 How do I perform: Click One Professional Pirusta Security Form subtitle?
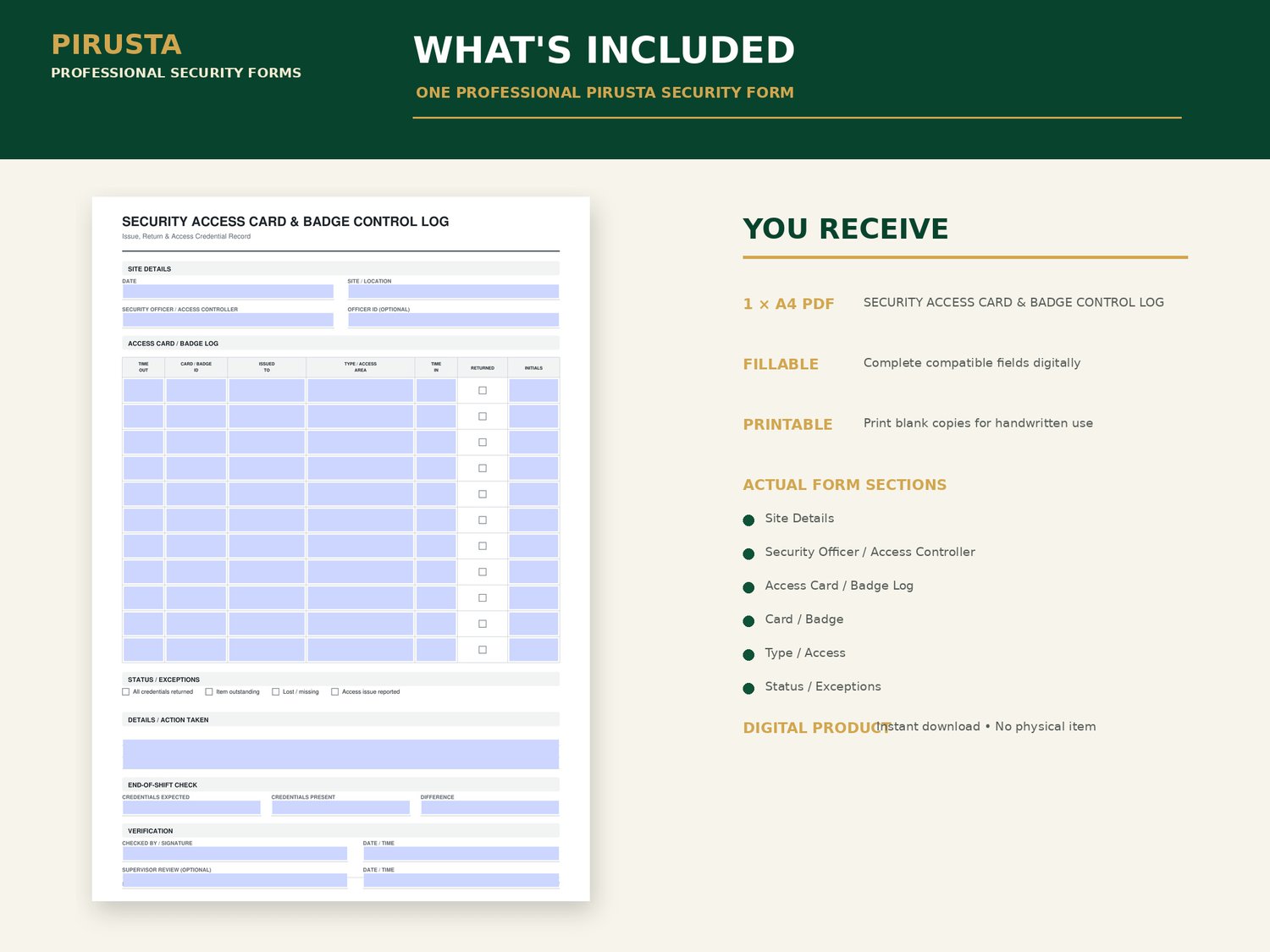pos(605,93)
